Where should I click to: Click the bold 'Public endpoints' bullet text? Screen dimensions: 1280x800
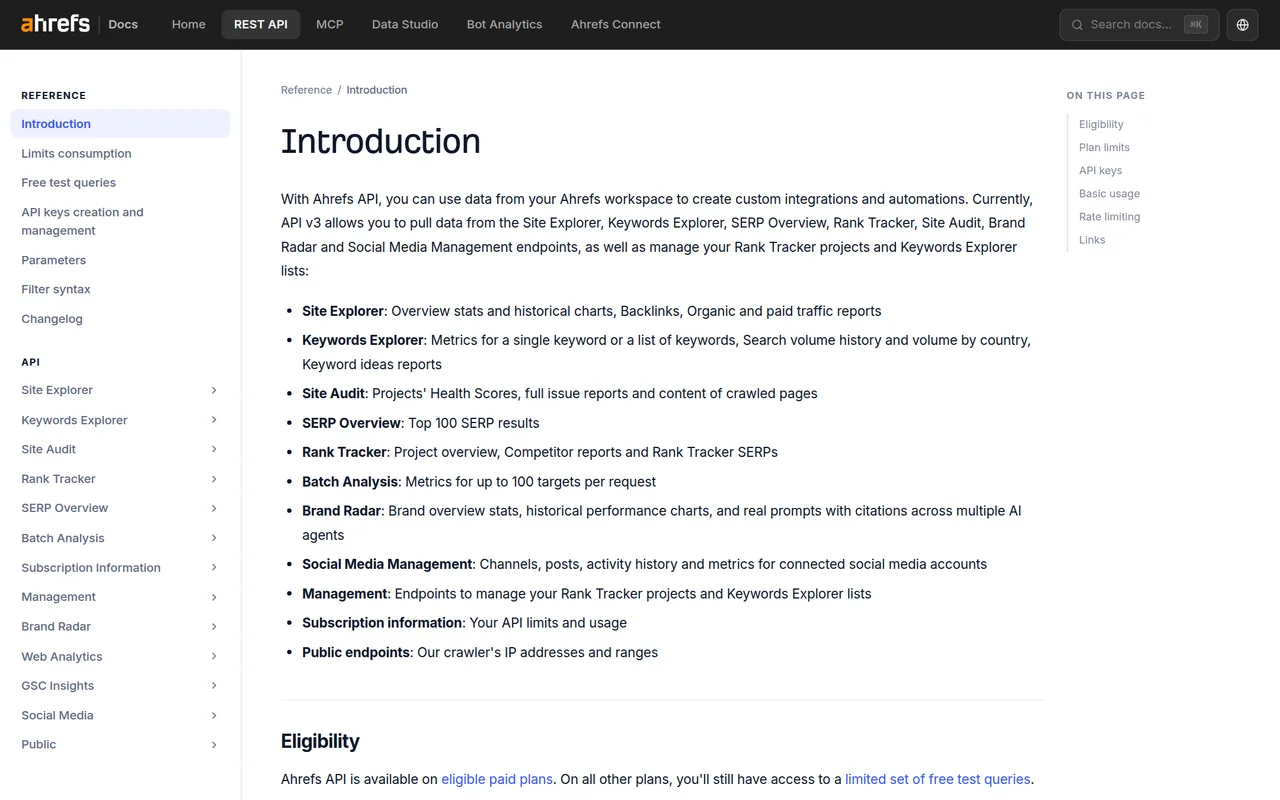[x=356, y=652]
